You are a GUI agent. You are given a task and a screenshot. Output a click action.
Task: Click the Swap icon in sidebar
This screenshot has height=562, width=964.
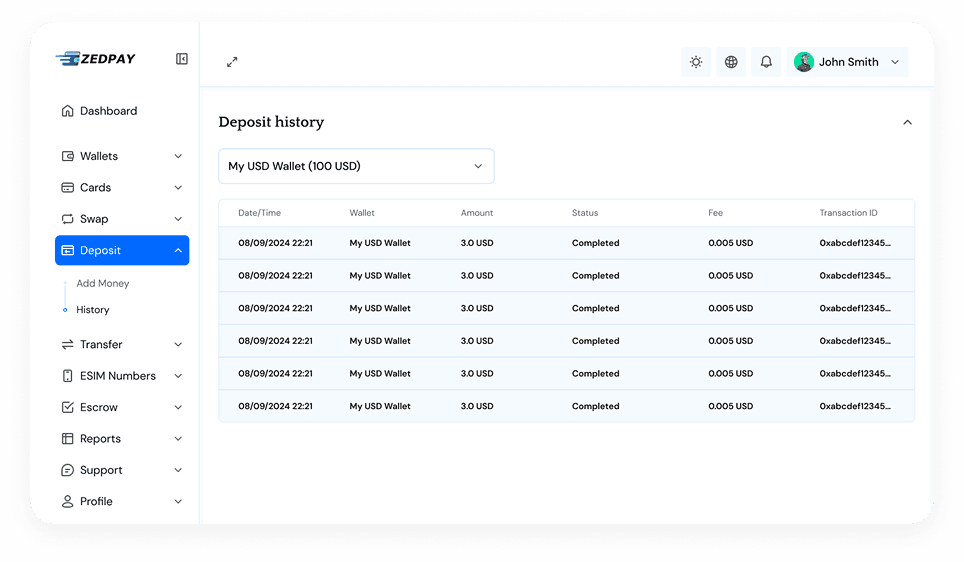68,219
